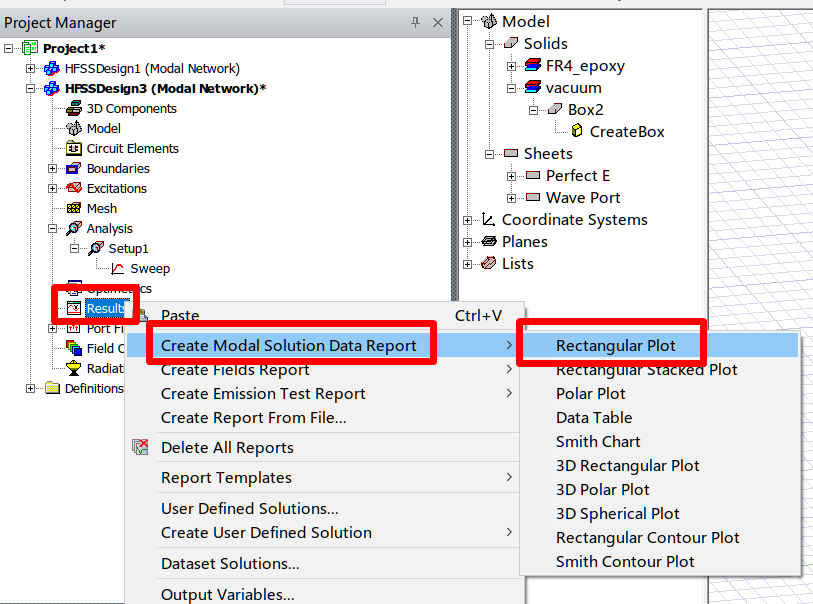Collapse the Setup1 node
The image size is (813, 604).
[74, 248]
